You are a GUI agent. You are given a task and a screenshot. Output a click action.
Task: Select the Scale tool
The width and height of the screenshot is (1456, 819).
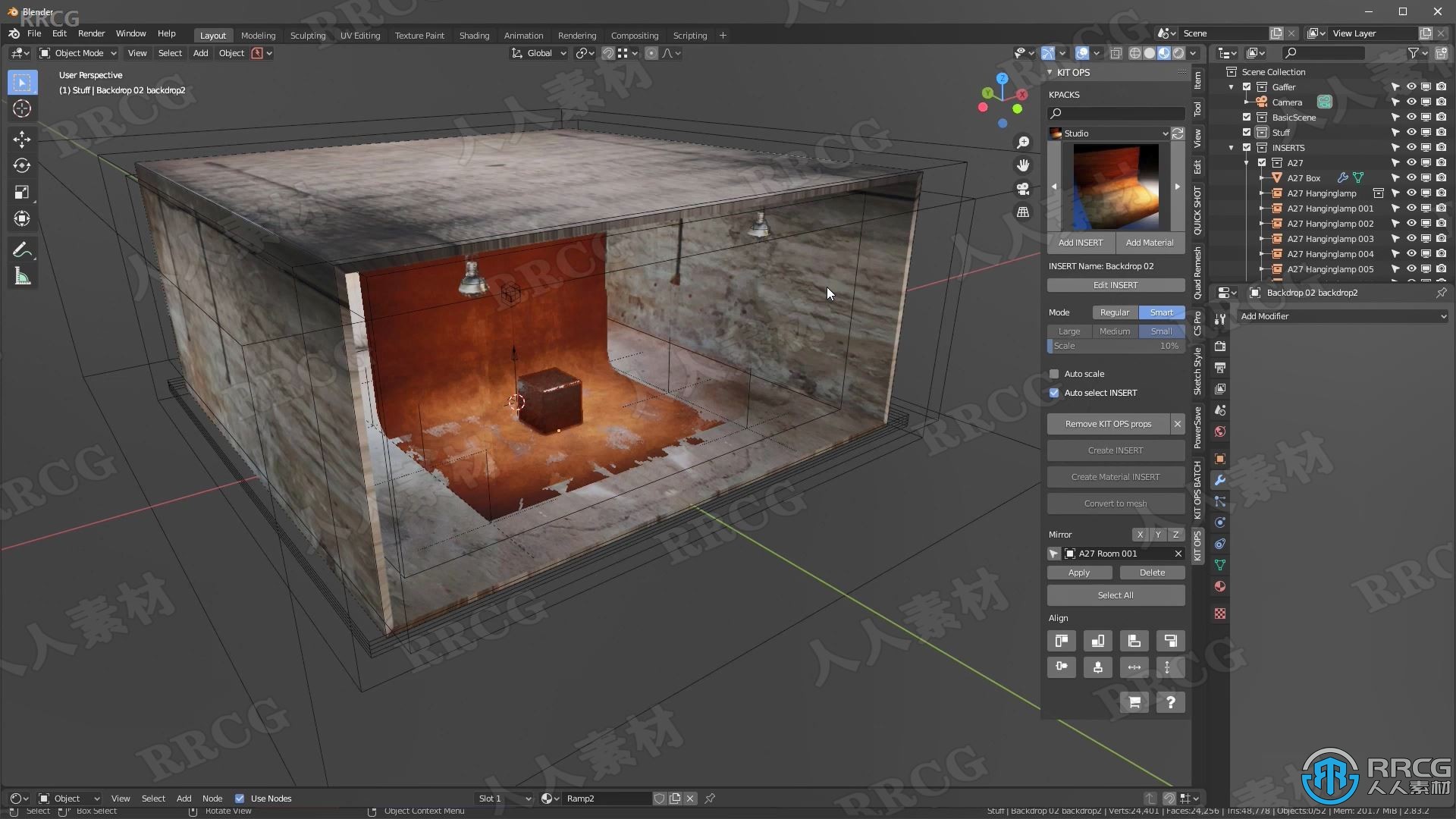point(22,193)
